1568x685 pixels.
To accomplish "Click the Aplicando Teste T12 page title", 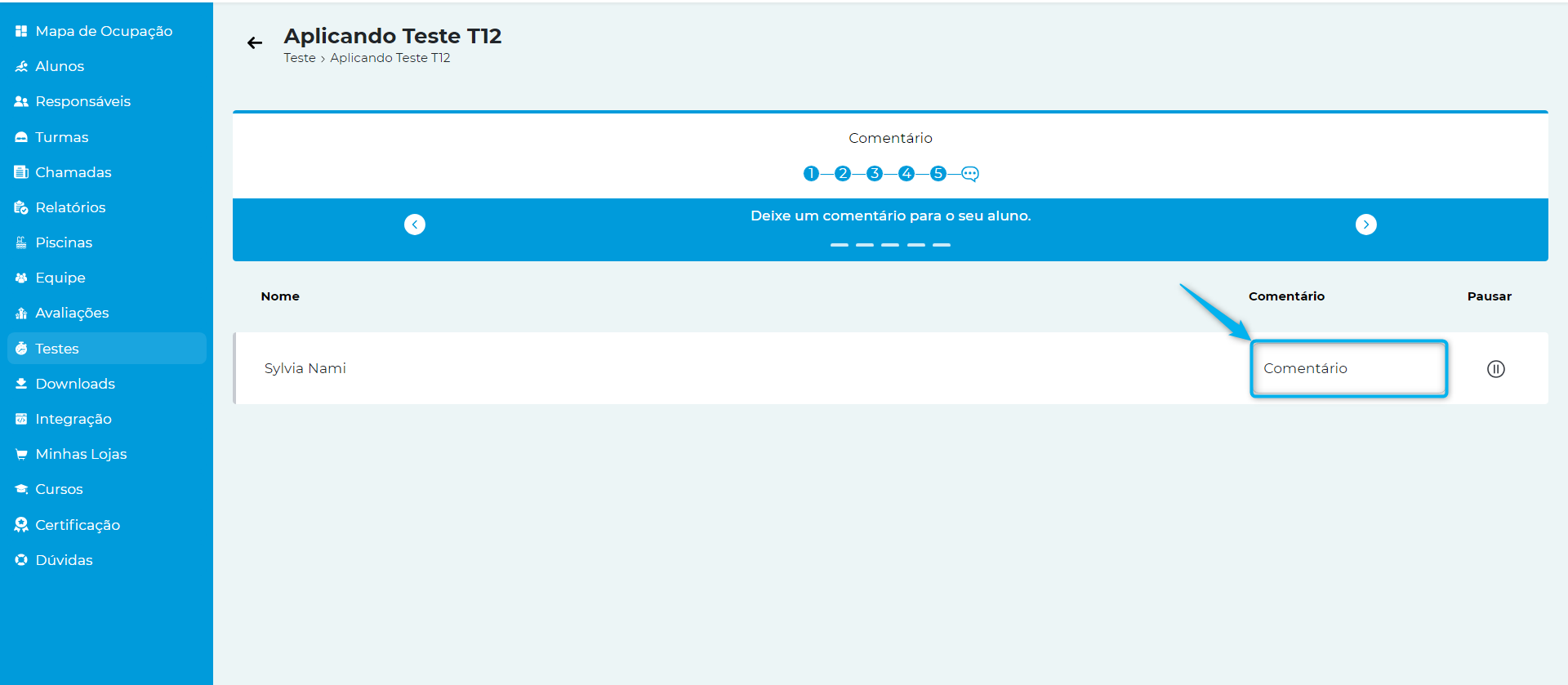I will (x=393, y=36).
